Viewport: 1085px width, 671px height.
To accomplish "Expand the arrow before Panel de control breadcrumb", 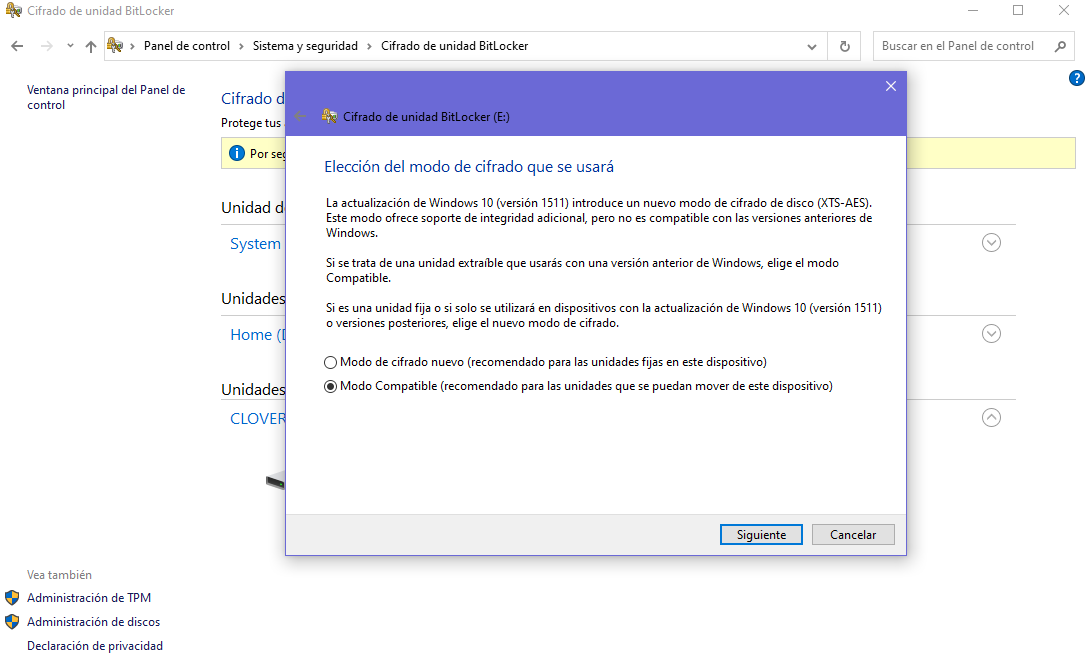I will click(132, 46).
